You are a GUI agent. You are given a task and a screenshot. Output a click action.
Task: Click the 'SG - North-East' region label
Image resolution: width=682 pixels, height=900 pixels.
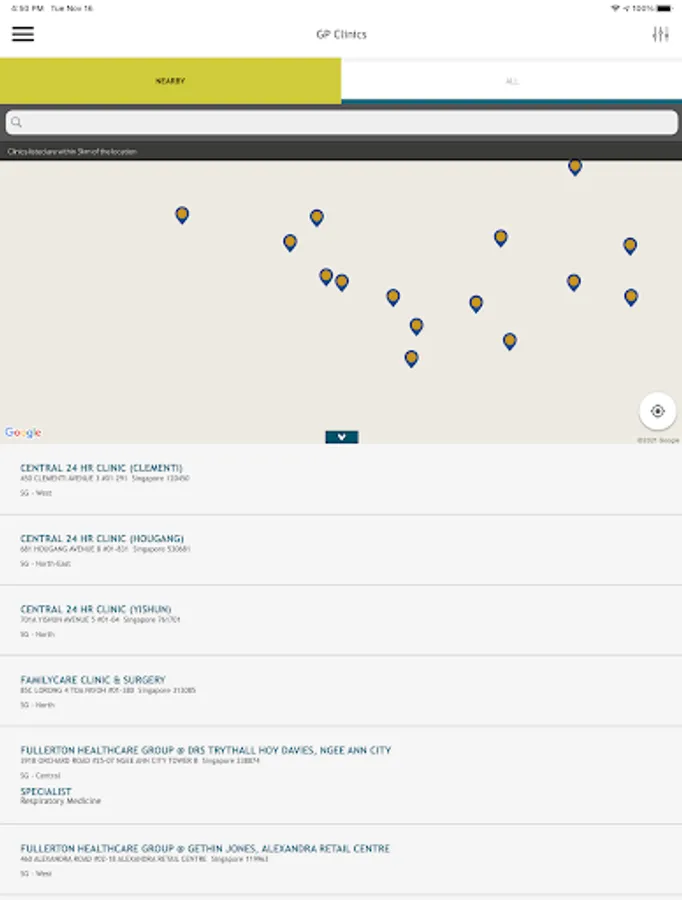tap(45, 564)
